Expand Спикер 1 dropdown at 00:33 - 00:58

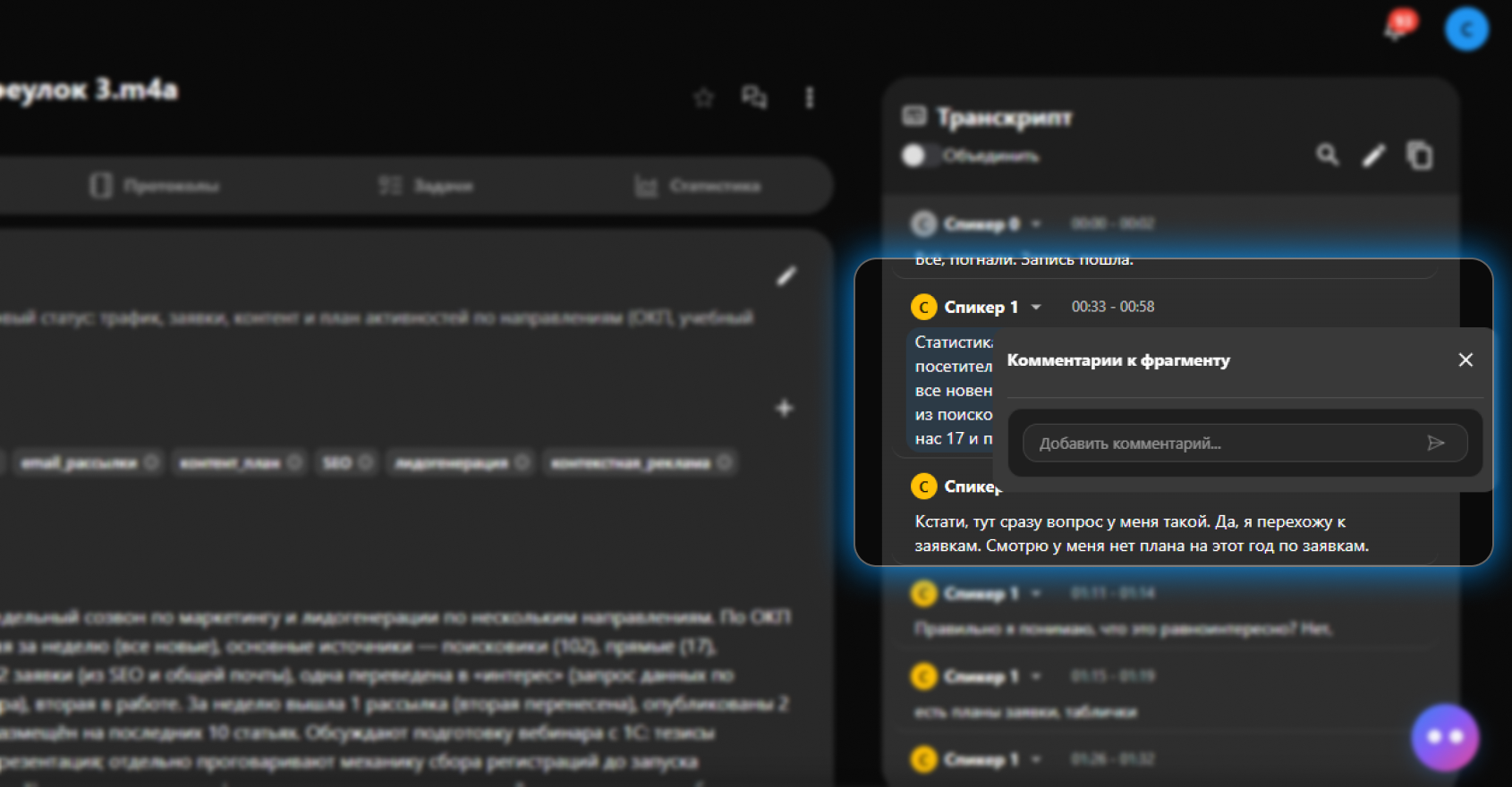coord(1036,307)
